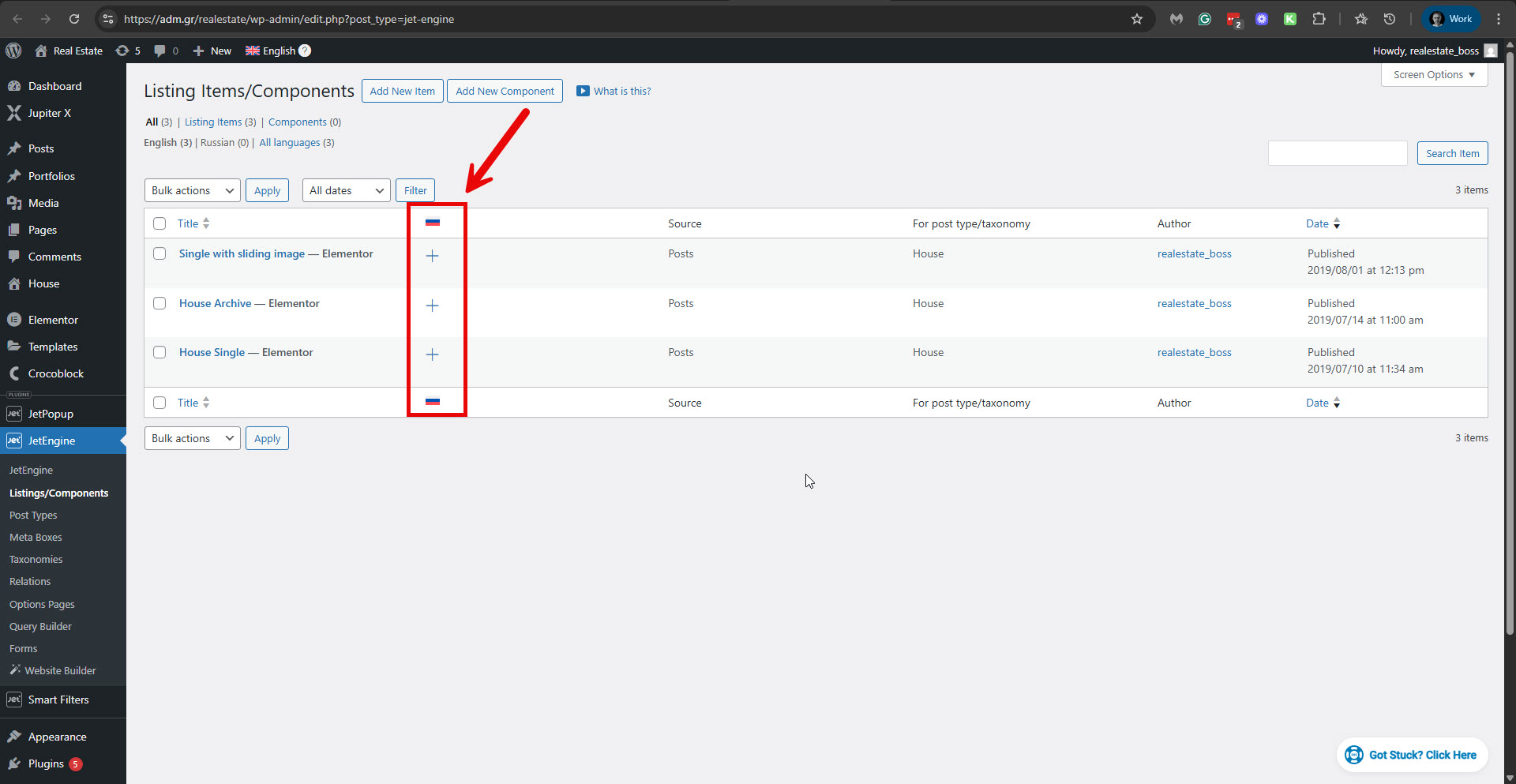The image size is (1516, 784).
Task: Bookmark this page with the star icon
Action: click(1137, 19)
